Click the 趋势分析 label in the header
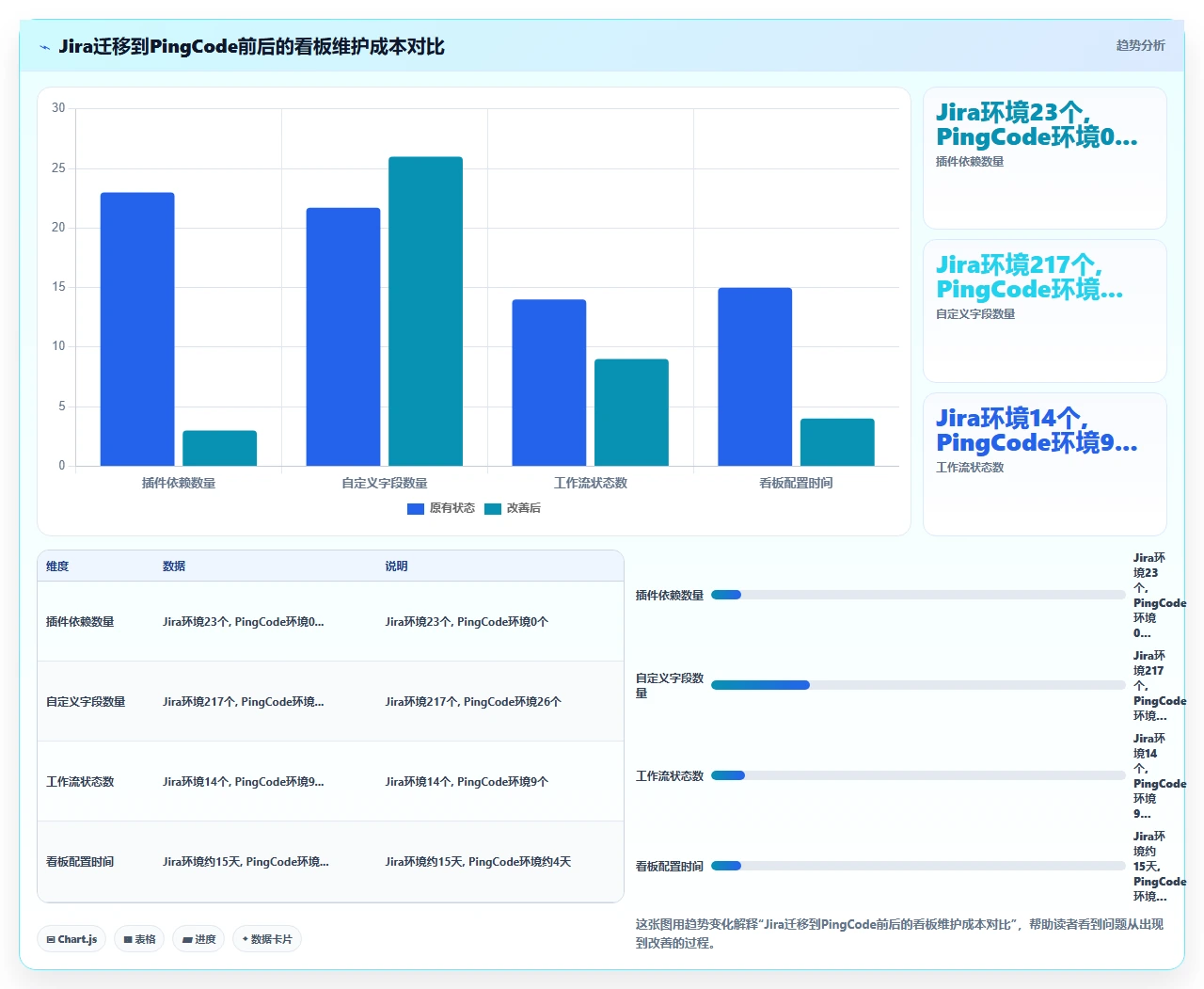This screenshot has height=989, width=1204. pyautogui.click(x=1140, y=45)
